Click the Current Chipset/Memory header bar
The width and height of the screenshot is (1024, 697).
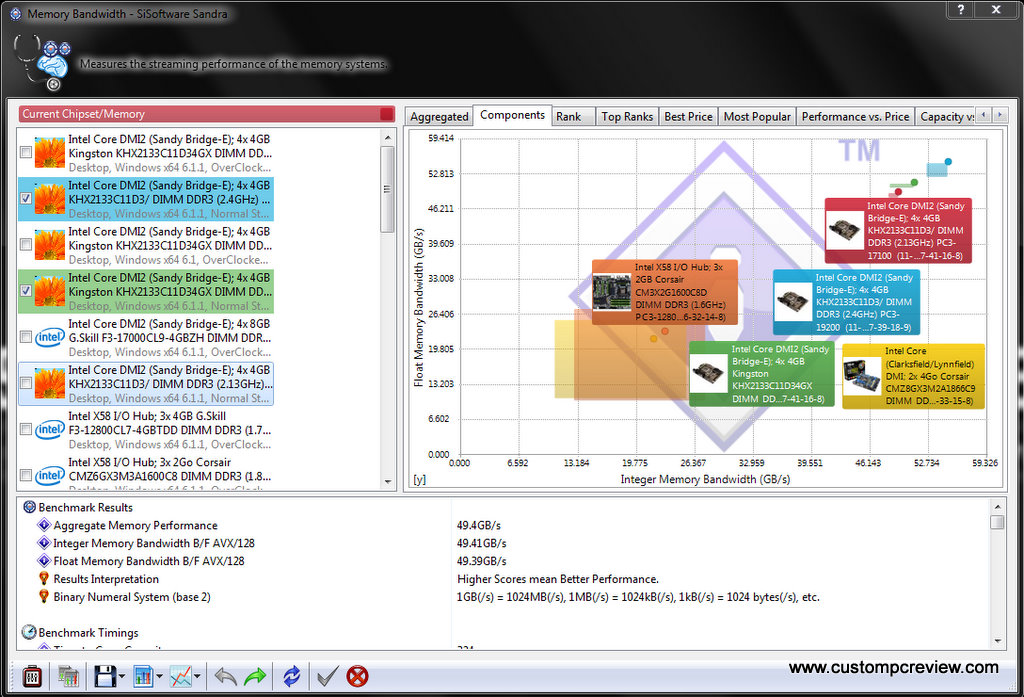[x=207, y=114]
